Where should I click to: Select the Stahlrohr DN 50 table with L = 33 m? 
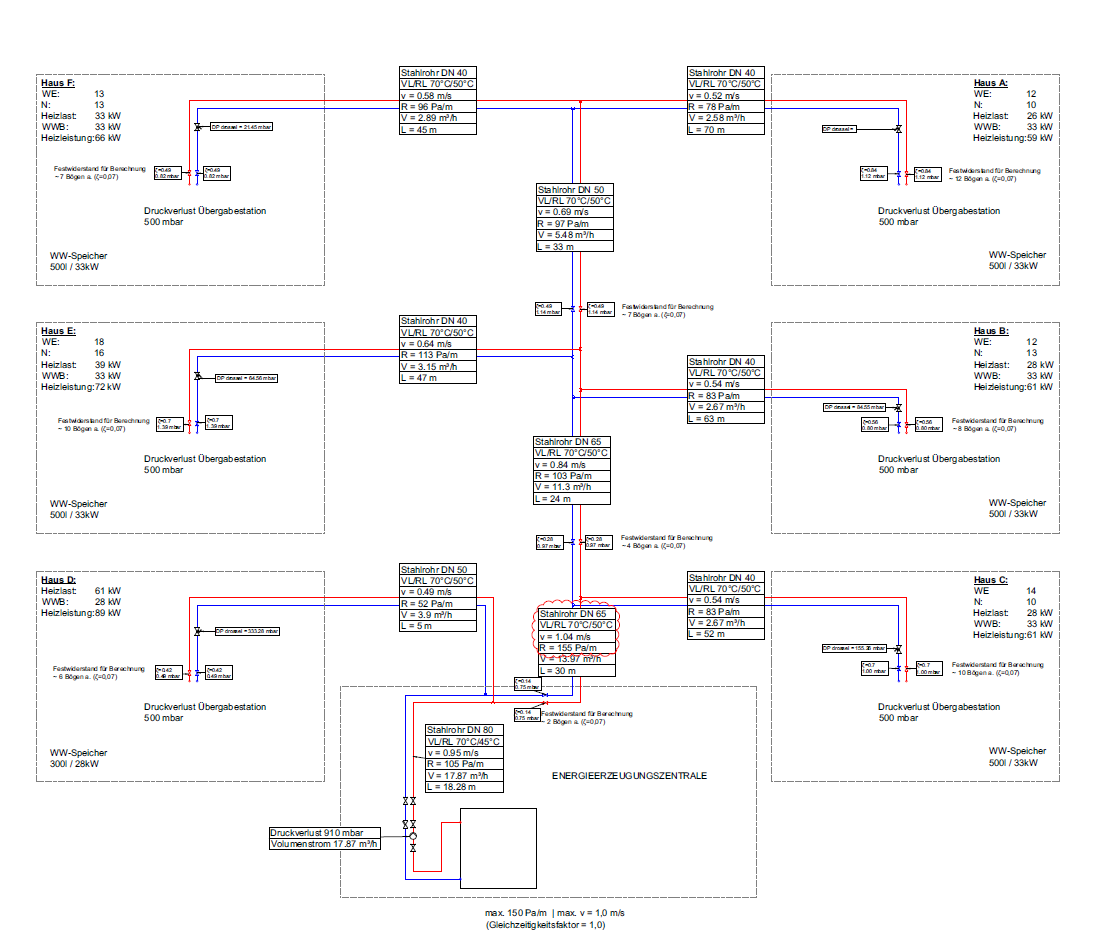tap(574, 217)
